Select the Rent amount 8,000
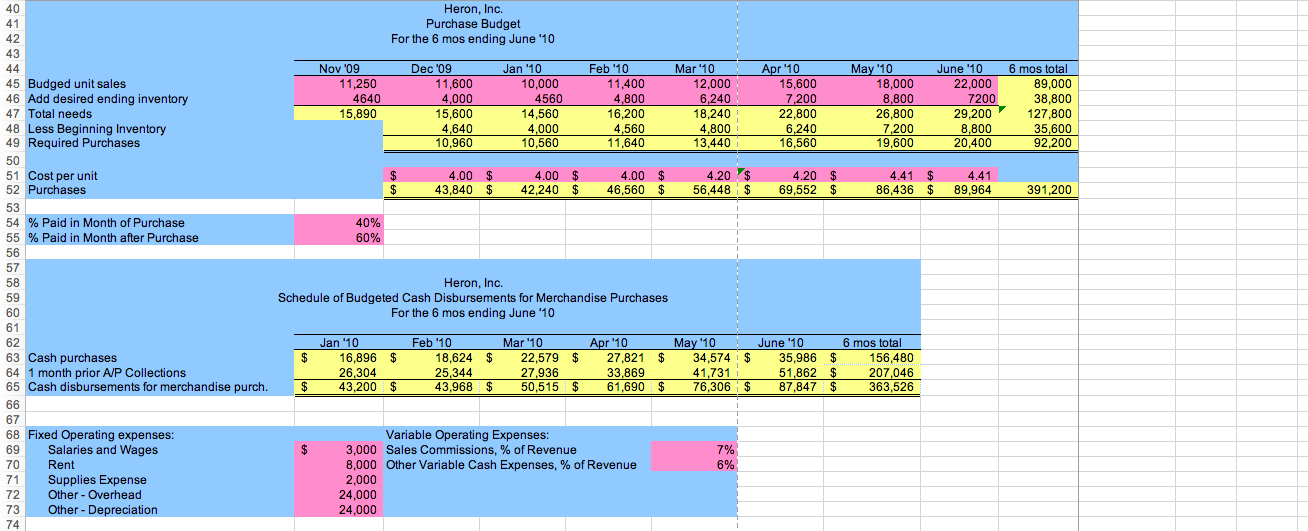 340,465
